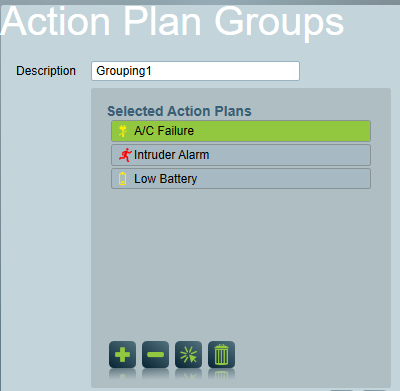
Task: Click the Selected Action Plans heading
Action: point(179,111)
